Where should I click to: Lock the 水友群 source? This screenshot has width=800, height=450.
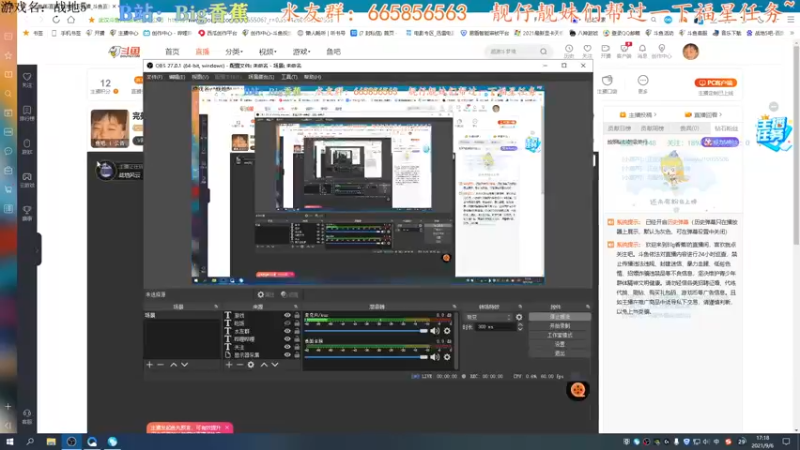tap(297, 331)
